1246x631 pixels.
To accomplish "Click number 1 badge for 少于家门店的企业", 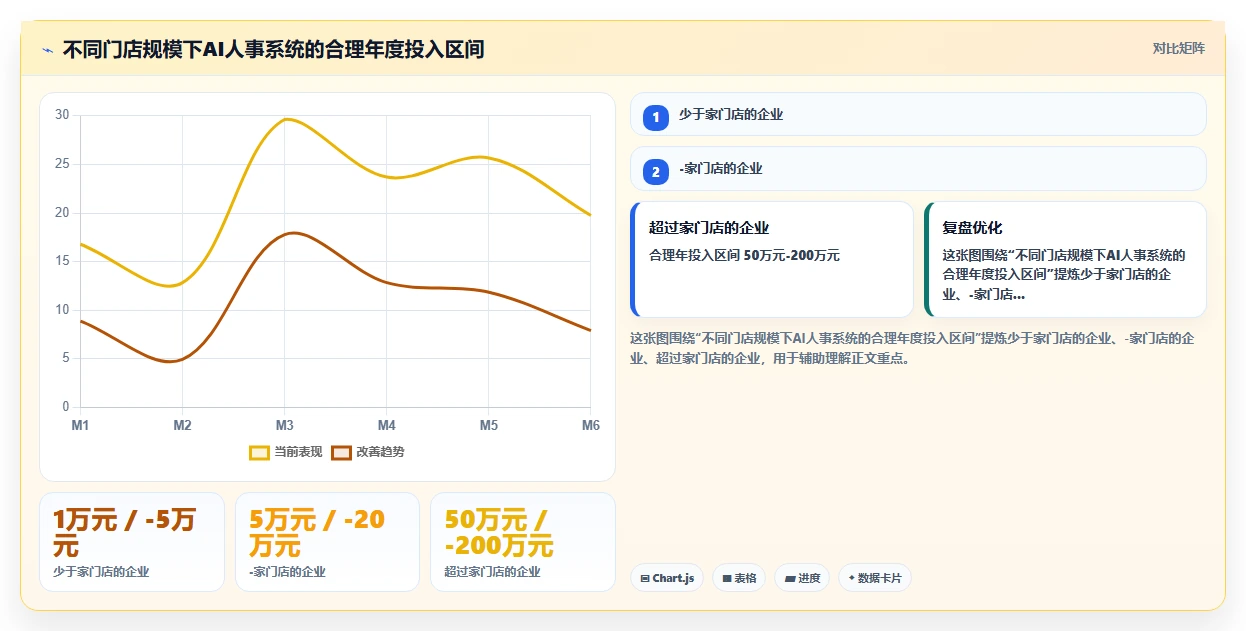I will [656, 118].
